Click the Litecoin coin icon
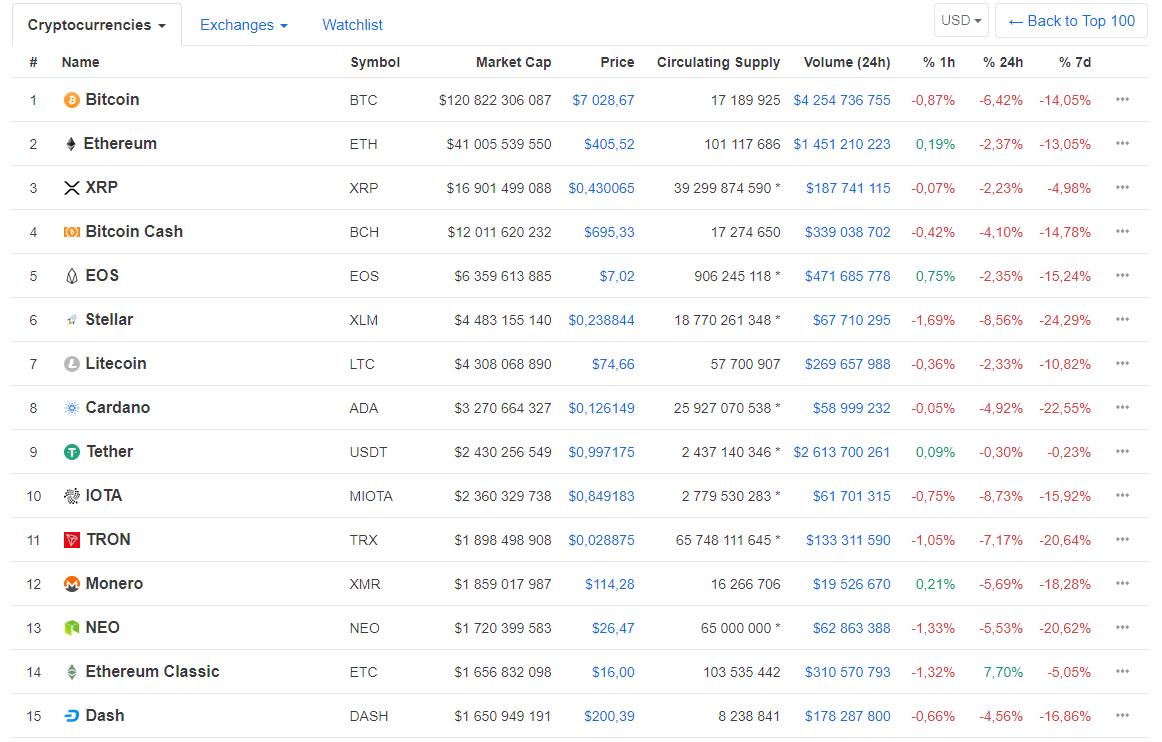The width and height of the screenshot is (1162, 742). click(70, 363)
